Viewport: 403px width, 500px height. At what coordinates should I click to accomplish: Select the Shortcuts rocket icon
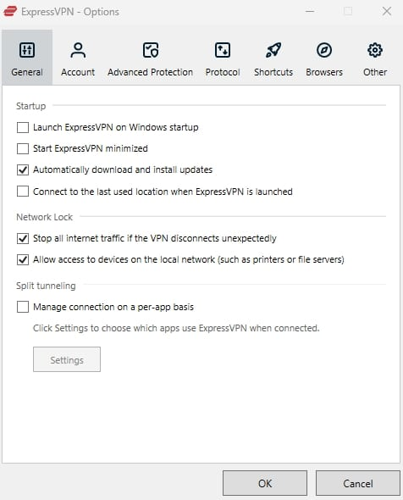click(x=273, y=50)
